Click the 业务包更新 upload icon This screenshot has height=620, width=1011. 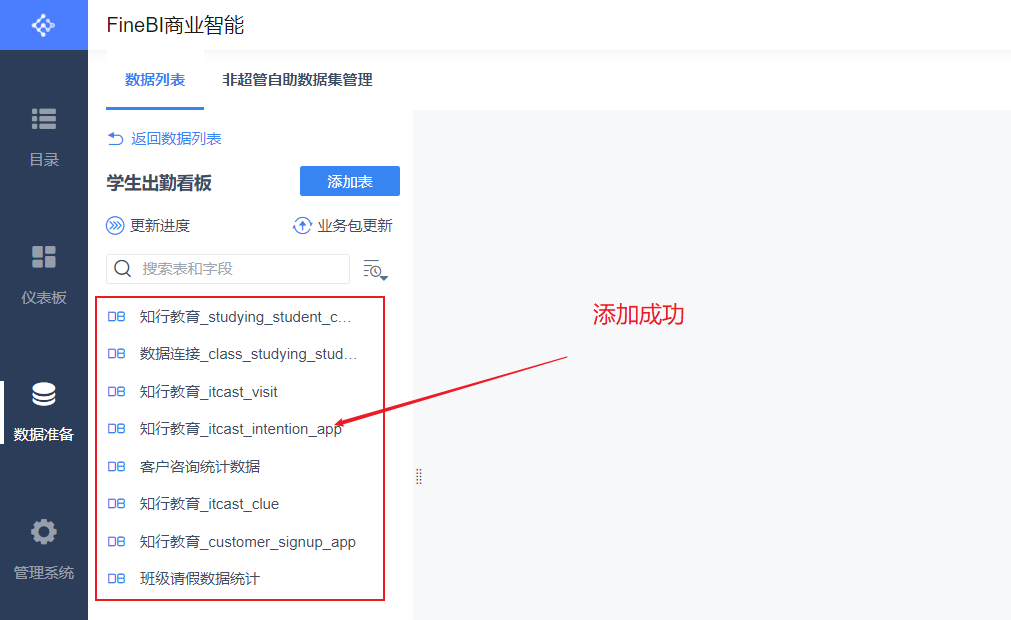point(302,226)
